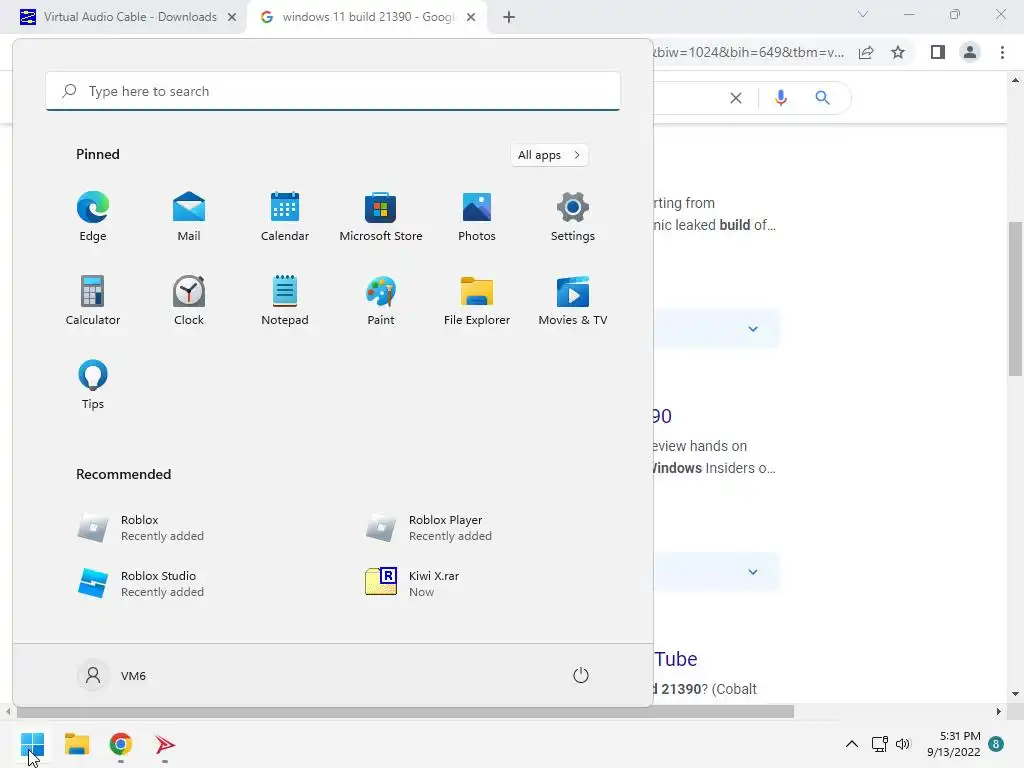This screenshot has width=1024, height=768.
Task: Show hidden system tray icons
Action: pyautogui.click(x=852, y=744)
